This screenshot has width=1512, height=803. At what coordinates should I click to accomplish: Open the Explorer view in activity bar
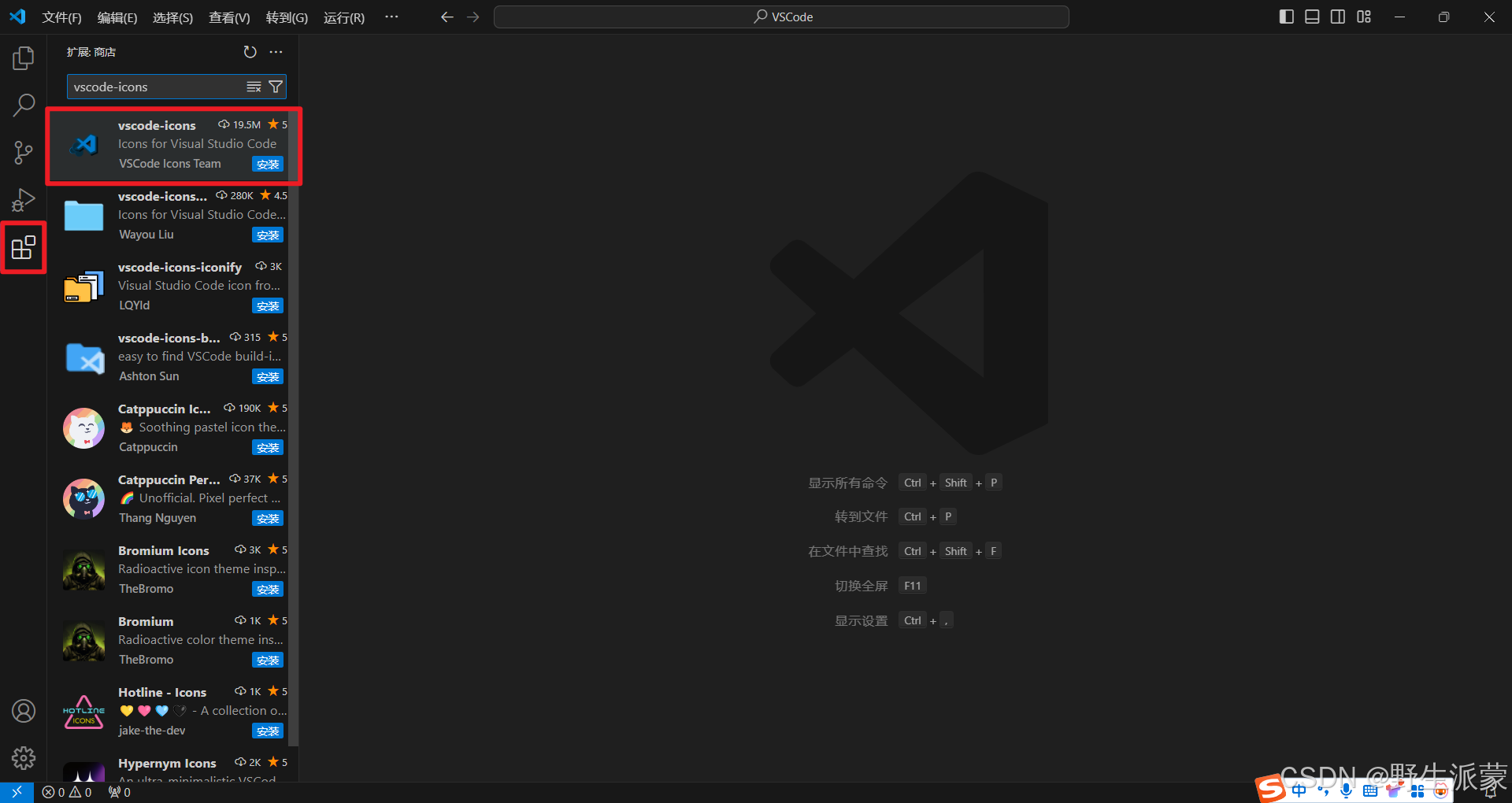click(x=24, y=58)
